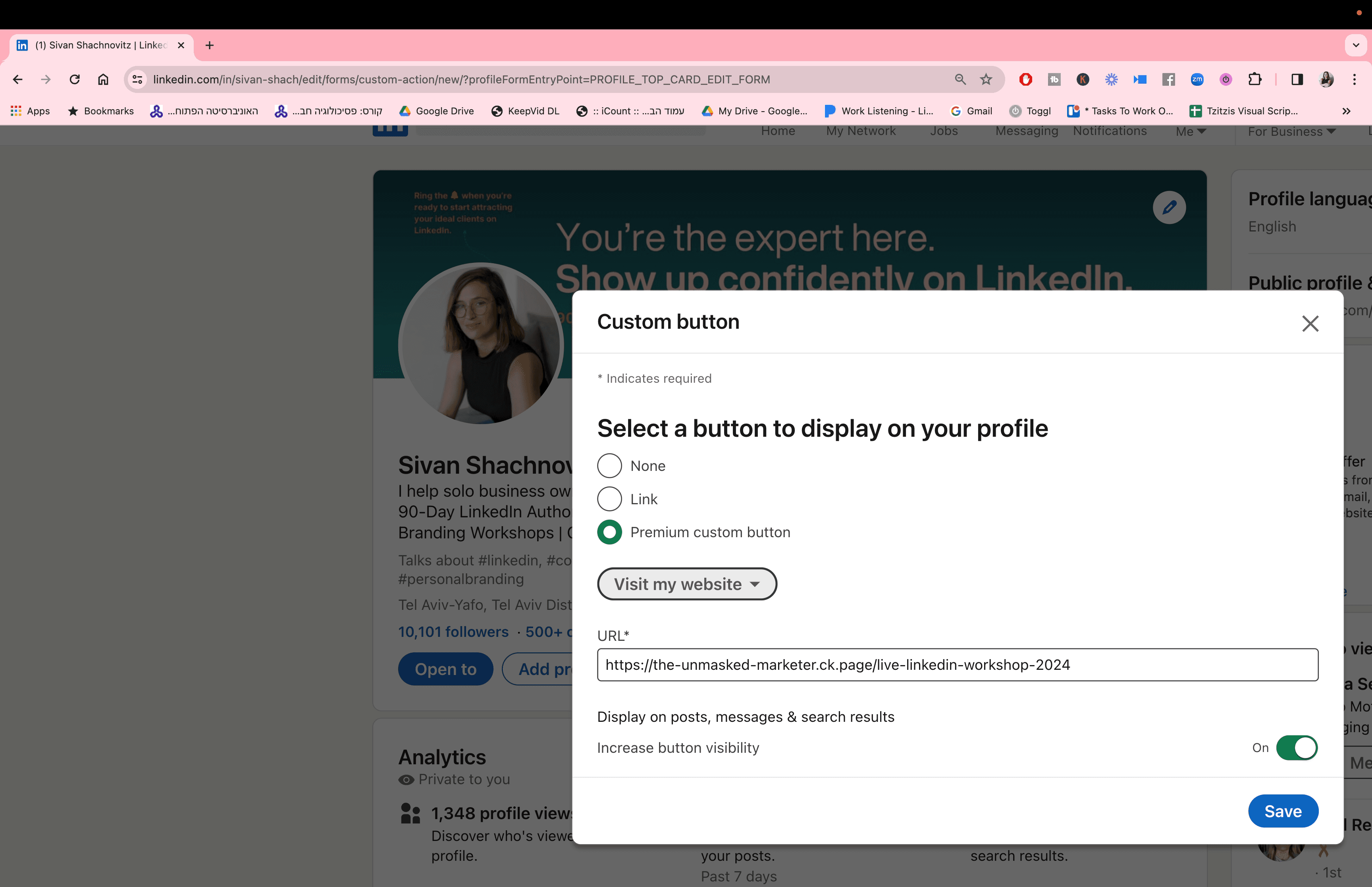Open the Apps bookmark shortcut
Image resolution: width=1372 pixels, height=887 pixels.
(31, 111)
